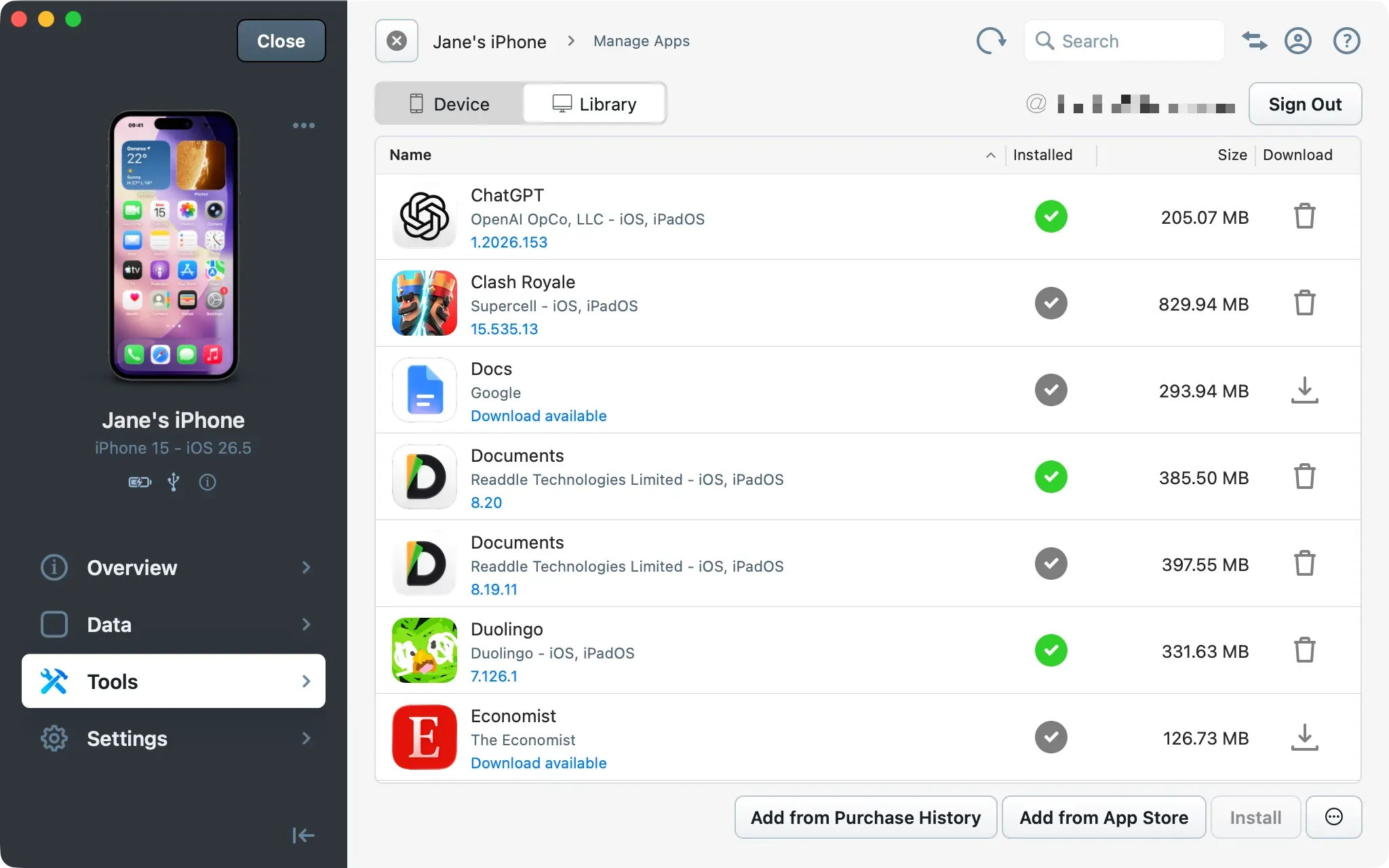Open the more options ellipsis button beside Install
The width and height of the screenshot is (1389, 868).
(1333, 817)
